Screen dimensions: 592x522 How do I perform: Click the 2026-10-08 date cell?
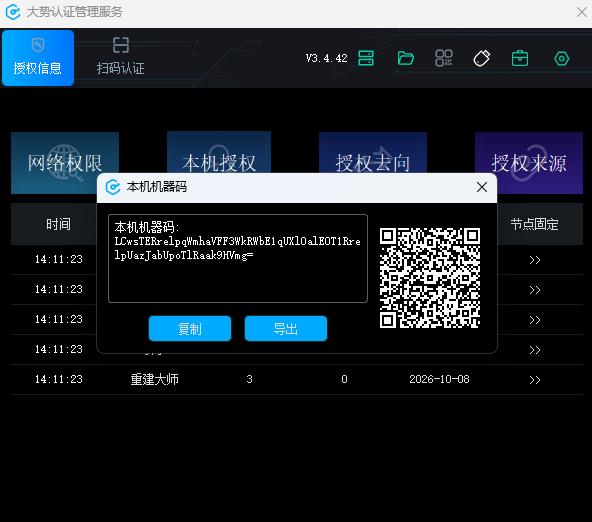click(439, 379)
